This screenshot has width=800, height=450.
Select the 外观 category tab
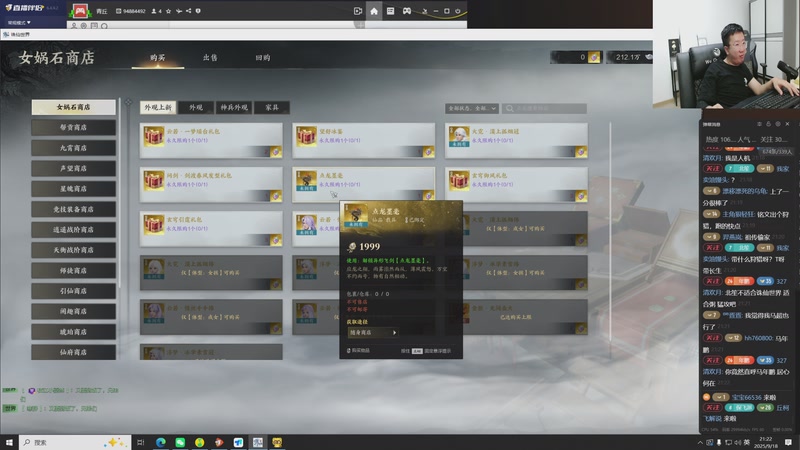196,108
